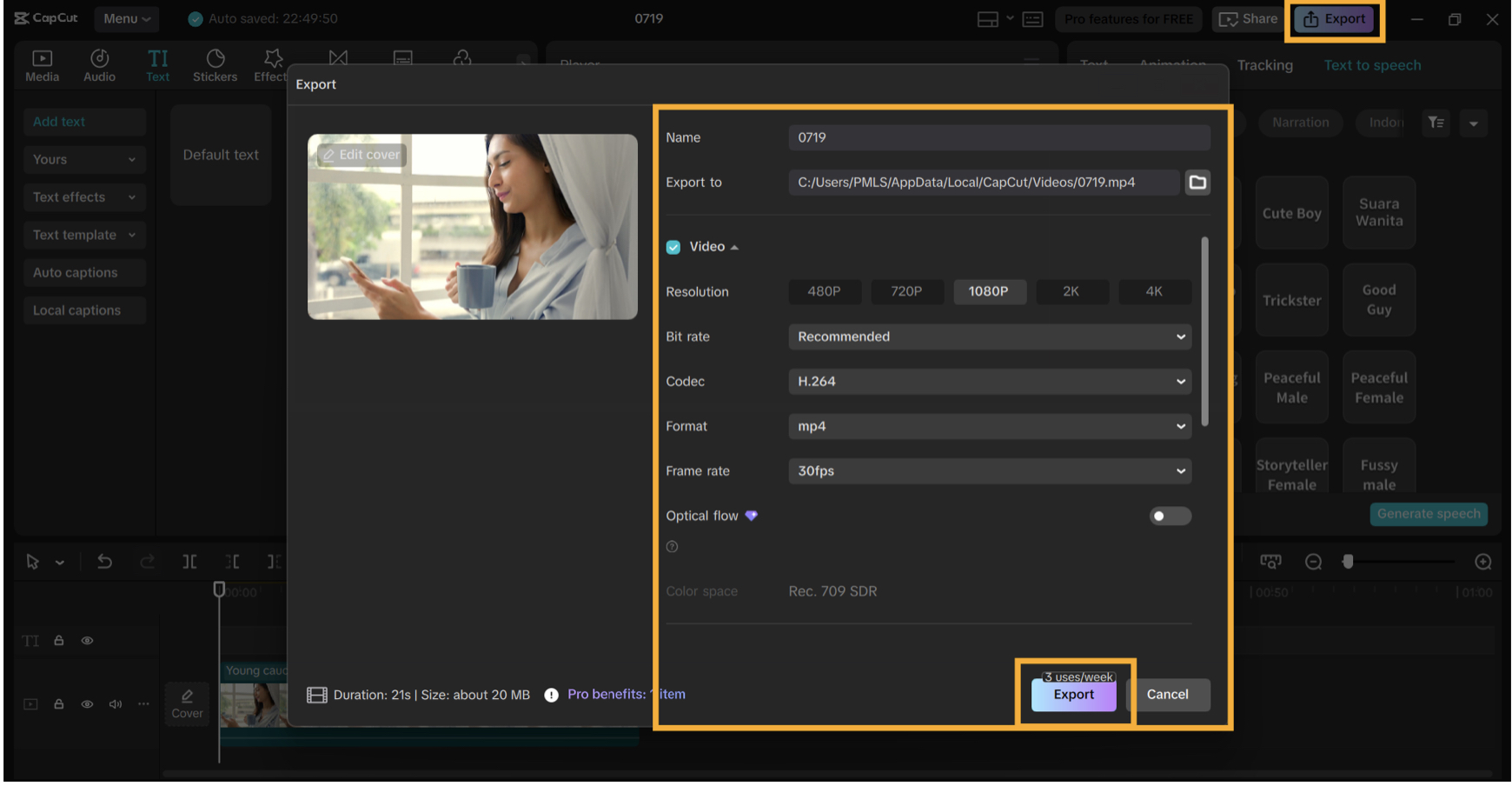Open the Media panel icon
The height and width of the screenshot is (786, 1512).
tap(42, 65)
